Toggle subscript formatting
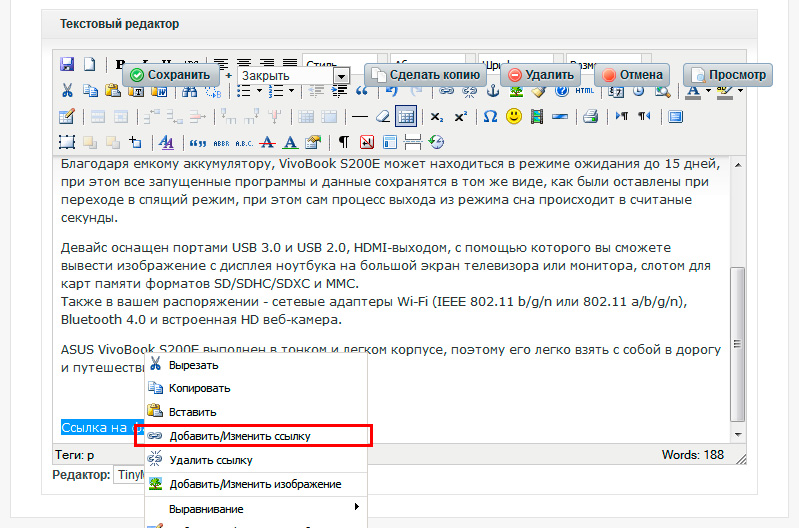The image size is (799, 528). pos(437,116)
